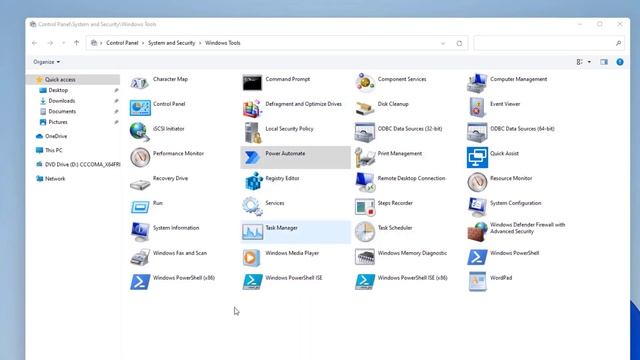This screenshot has width=640, height=360.
Task: Change view layout icon
Action: pos(580,62)
